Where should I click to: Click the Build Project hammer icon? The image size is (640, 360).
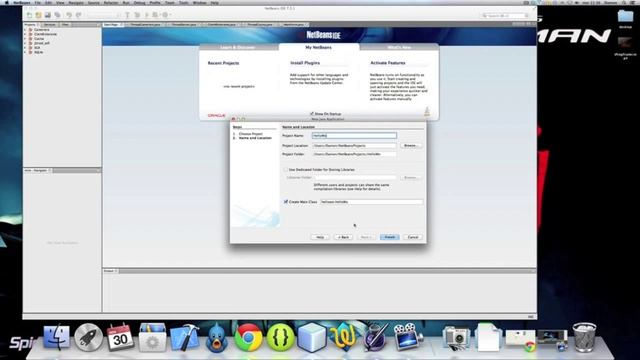click(127, 15)
